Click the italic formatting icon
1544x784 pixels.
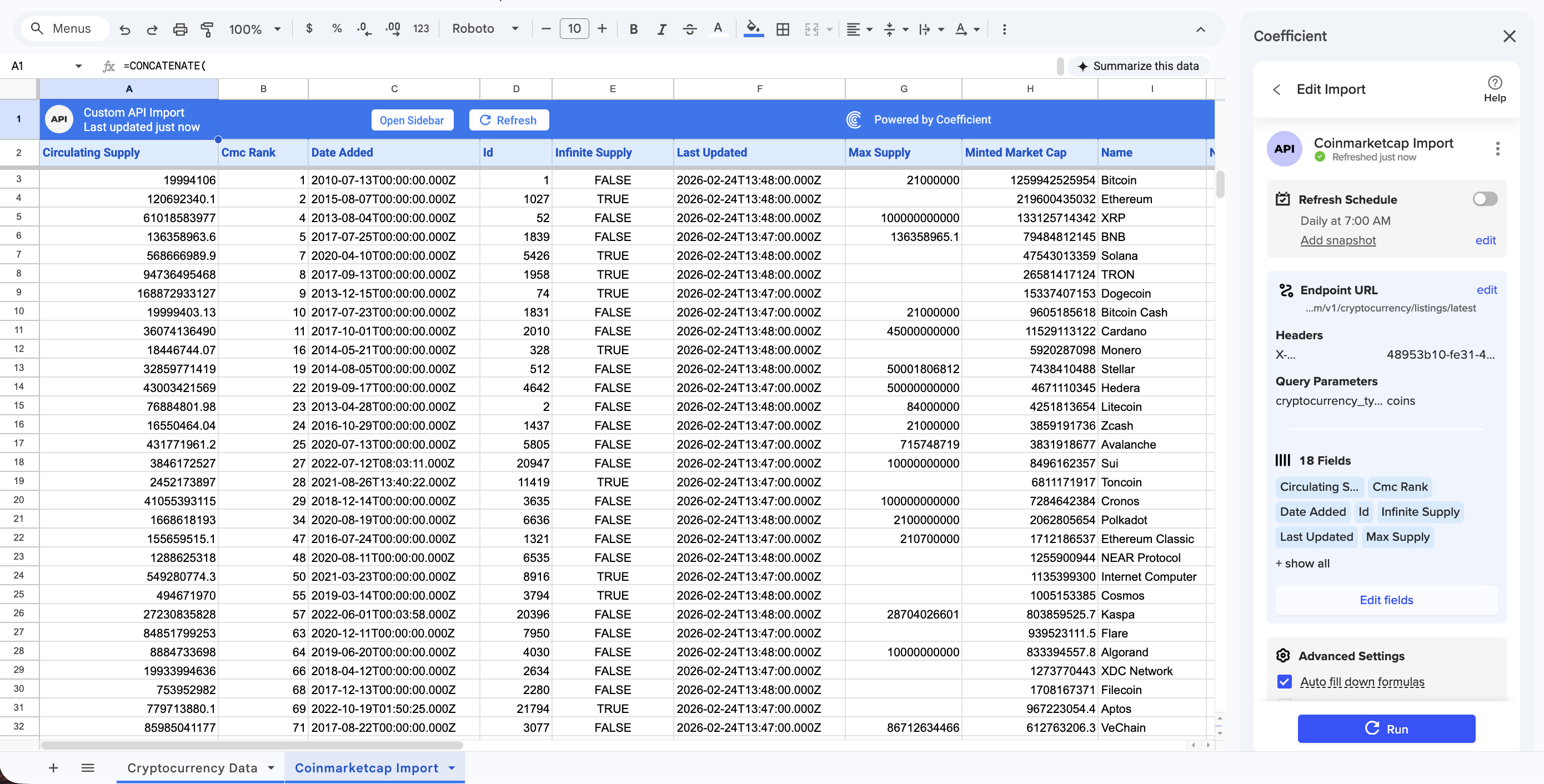pos(661,29)
